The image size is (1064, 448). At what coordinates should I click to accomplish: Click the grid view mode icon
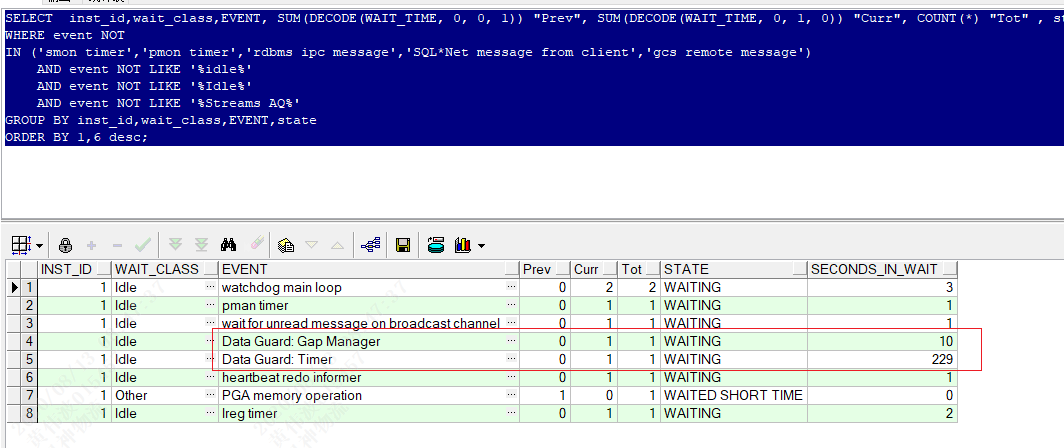(x=22, y=245)
